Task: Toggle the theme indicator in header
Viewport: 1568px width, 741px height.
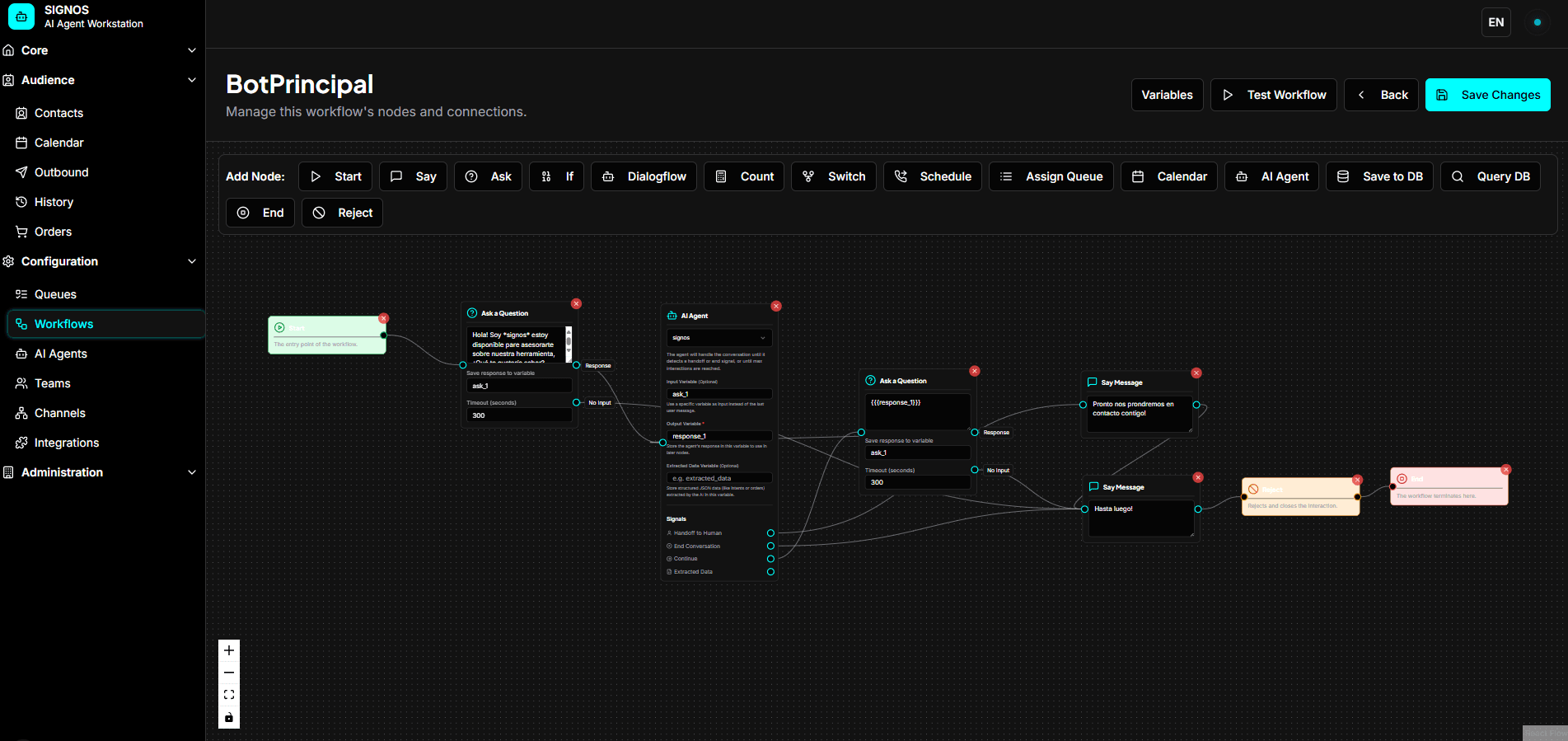Action: pos(1537,22)
